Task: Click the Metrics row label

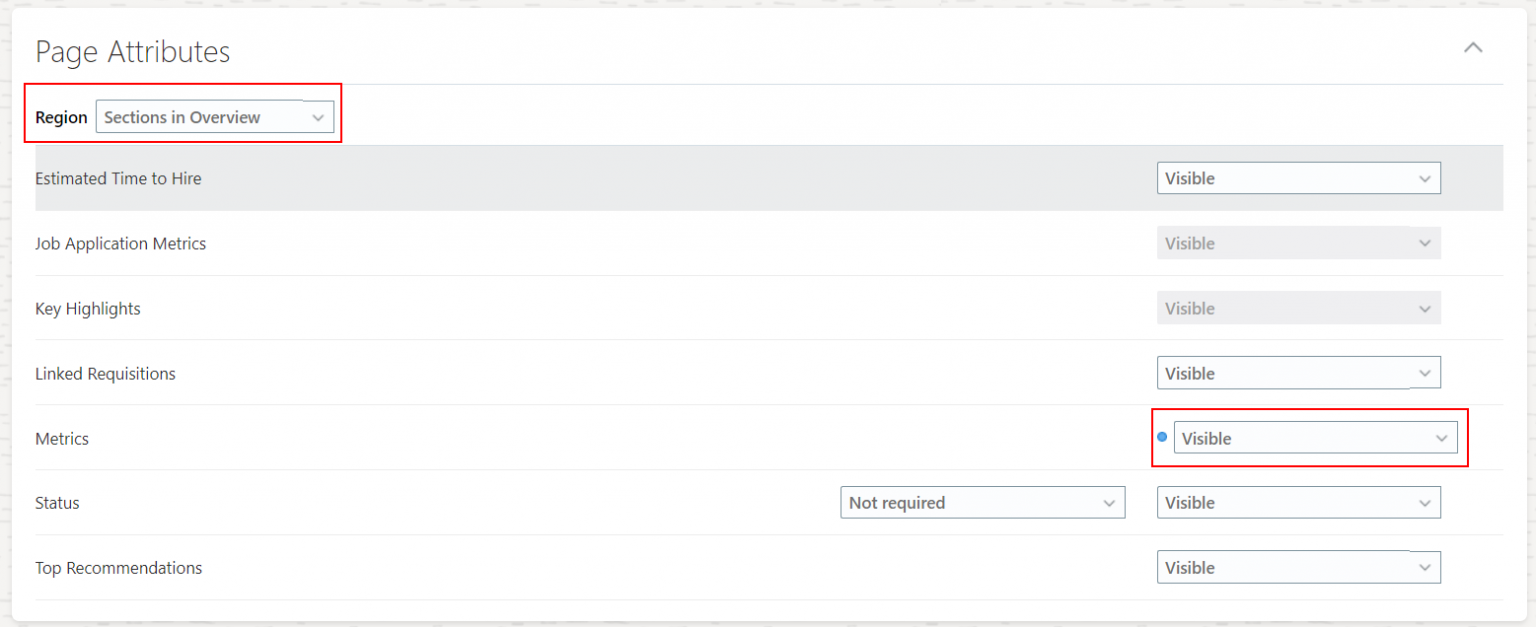Action: point(62,438)
